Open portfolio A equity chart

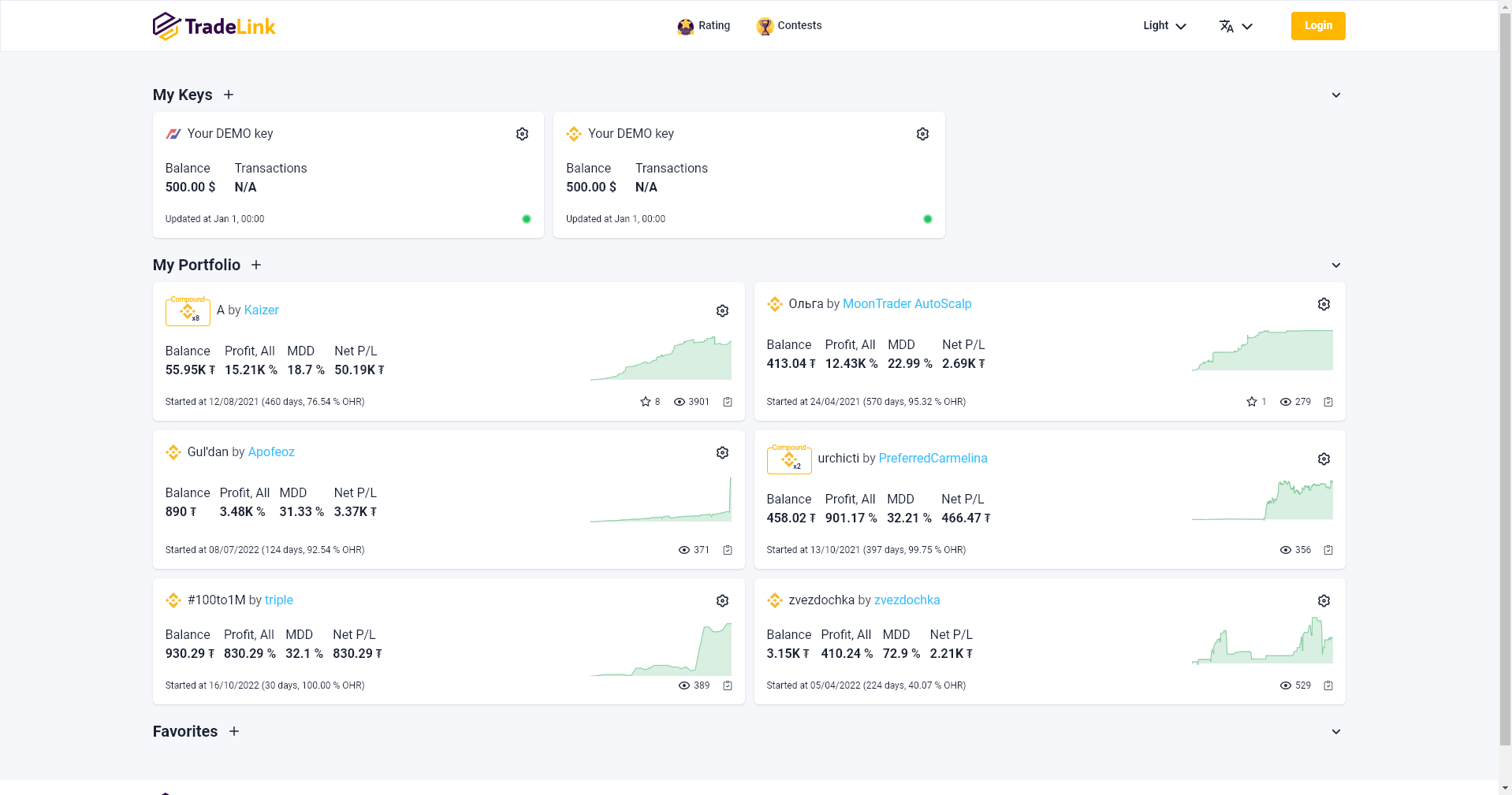[x=661, y=358]
